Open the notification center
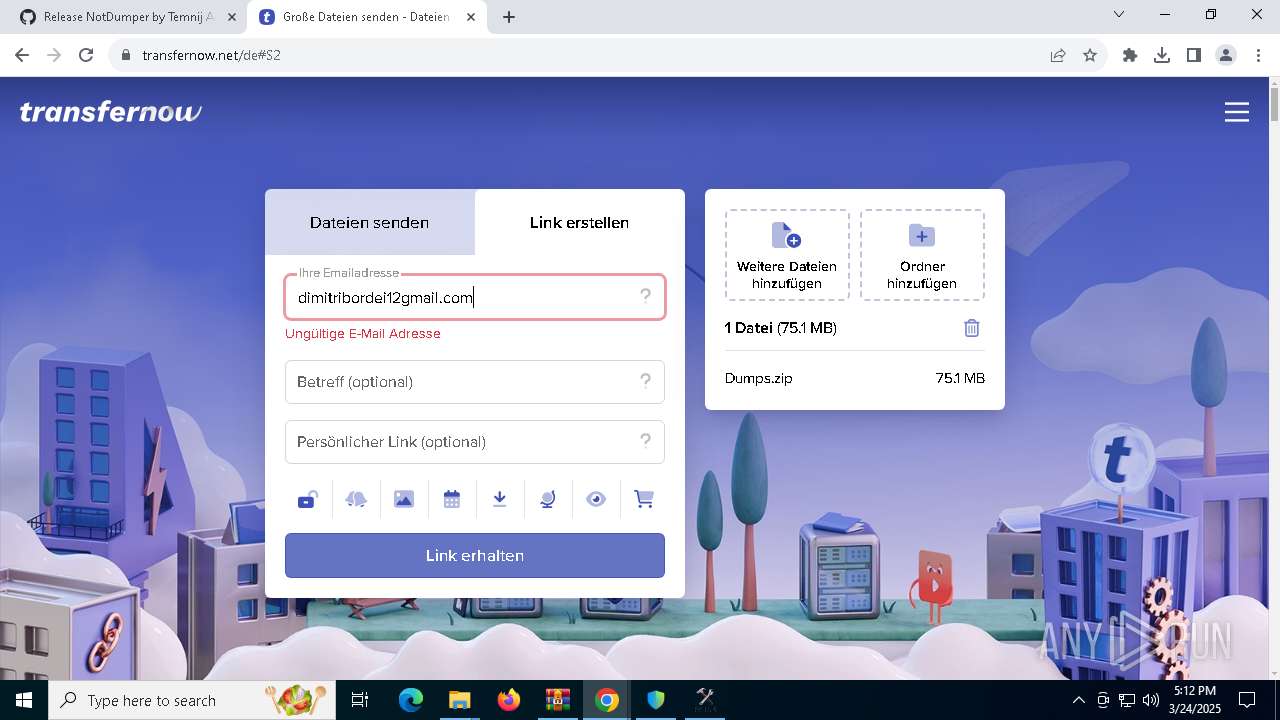The height and width of the screenshot is (720, 1280). pyautogui.click(x=1247, y=700)
